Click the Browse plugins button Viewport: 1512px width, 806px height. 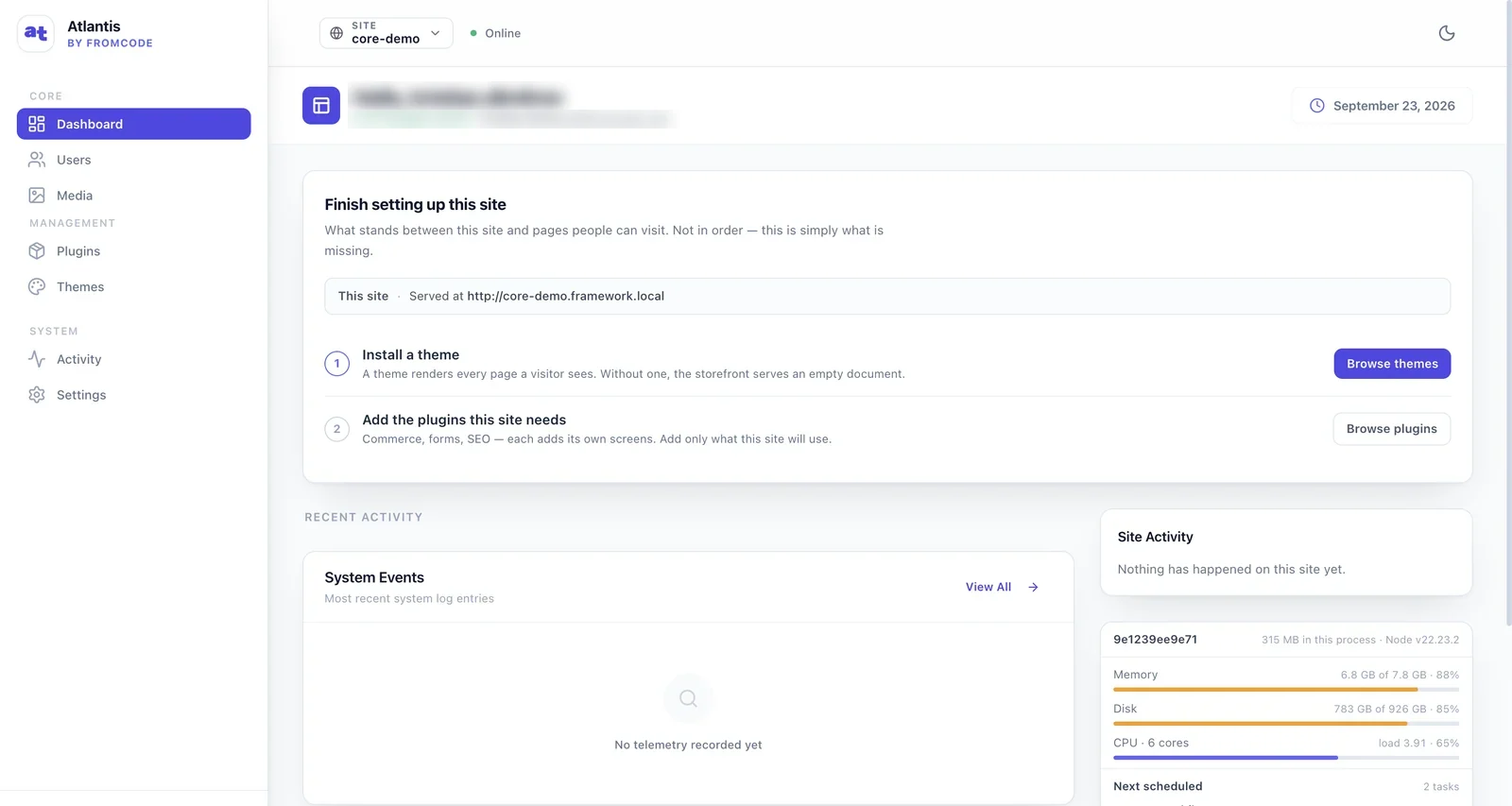tap(1392, 429)
